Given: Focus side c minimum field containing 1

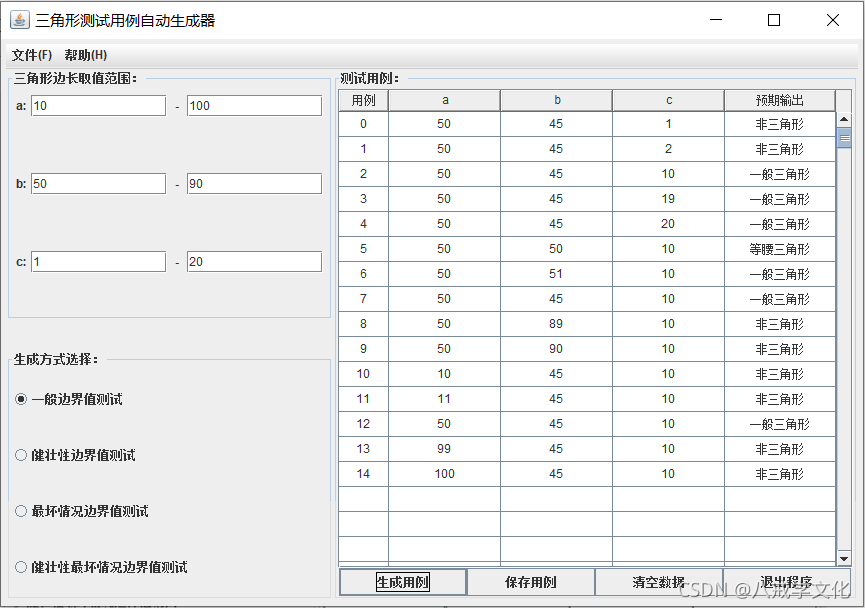Looking at the screenshot, I should coord(98,262).
